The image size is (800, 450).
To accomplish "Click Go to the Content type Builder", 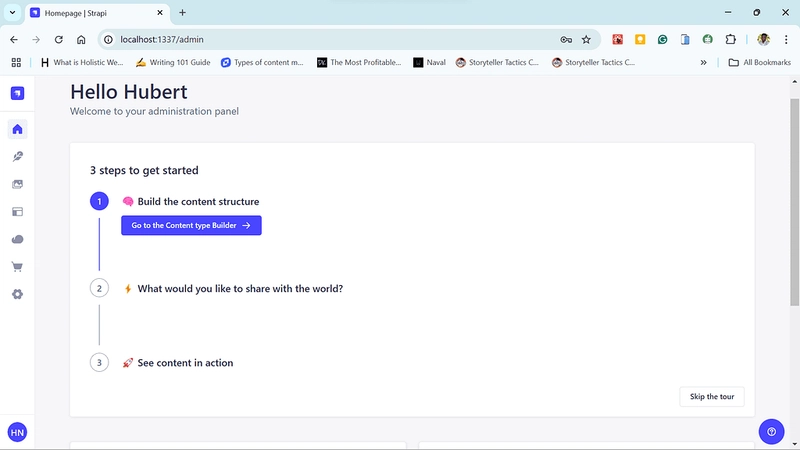I will point(191,226).
